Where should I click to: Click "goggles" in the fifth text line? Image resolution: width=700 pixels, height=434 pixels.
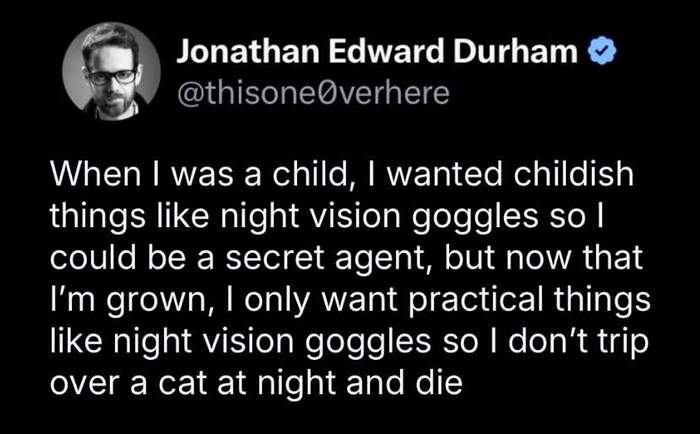click(x=368, y=344)
